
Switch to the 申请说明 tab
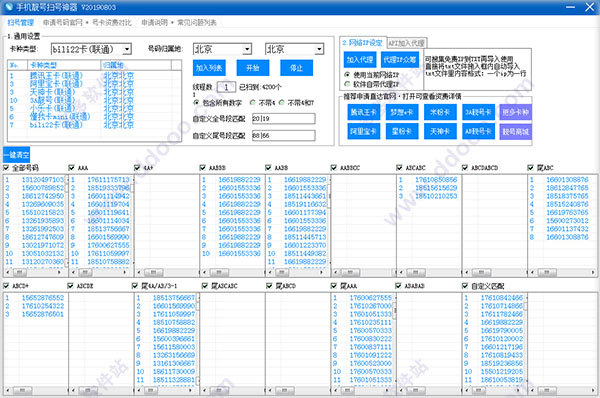point(155,23)
